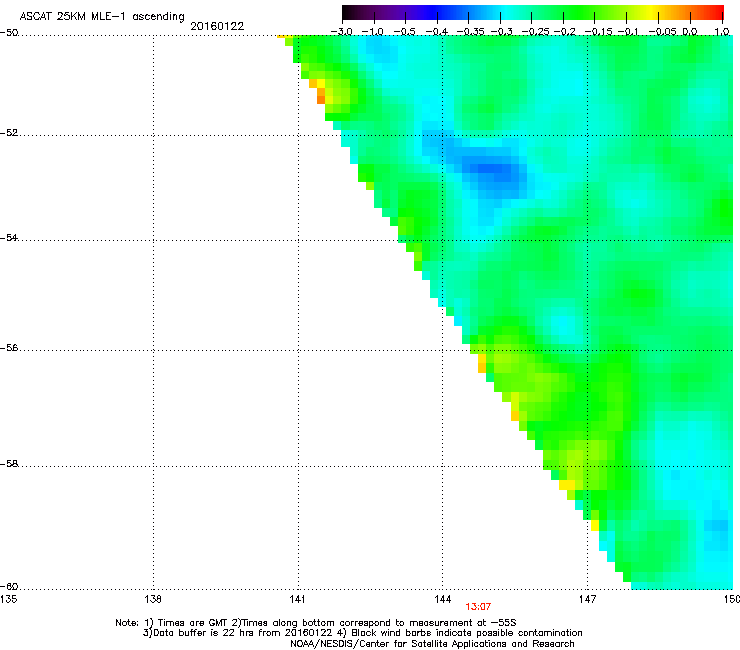
Task: Click the title 'ASCAT 25KM MLE-1 ascending'
Action: coord(102,16)
